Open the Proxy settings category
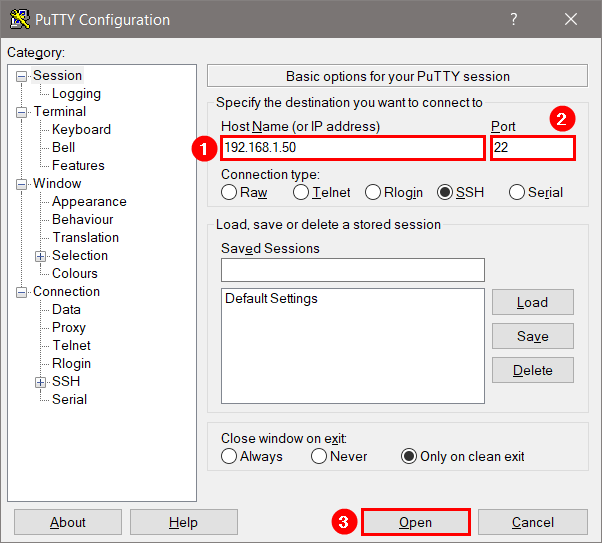 click(x=69, y=328)
